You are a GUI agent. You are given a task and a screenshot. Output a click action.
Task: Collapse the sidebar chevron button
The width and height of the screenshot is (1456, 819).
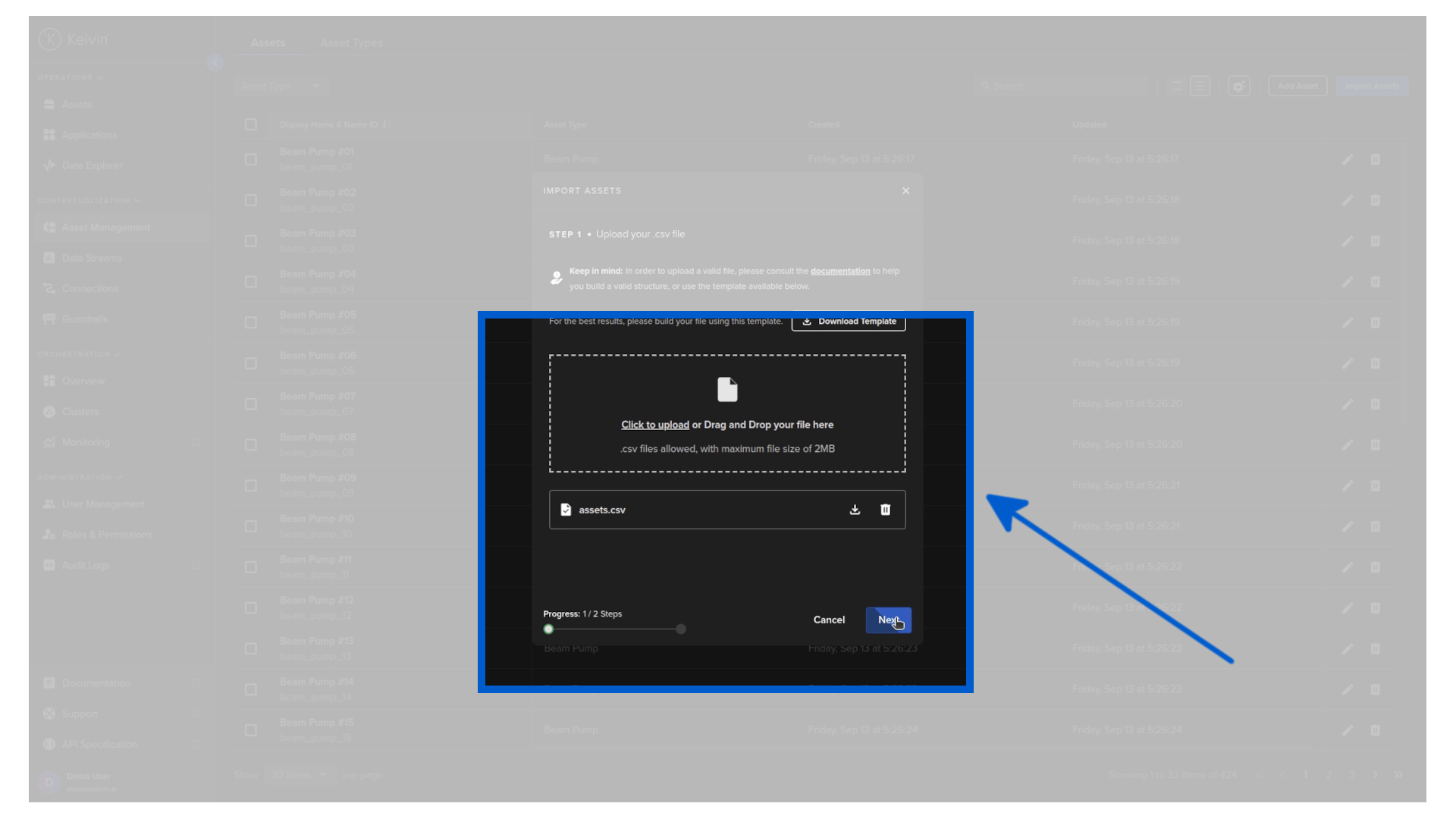tap(215, 63)
